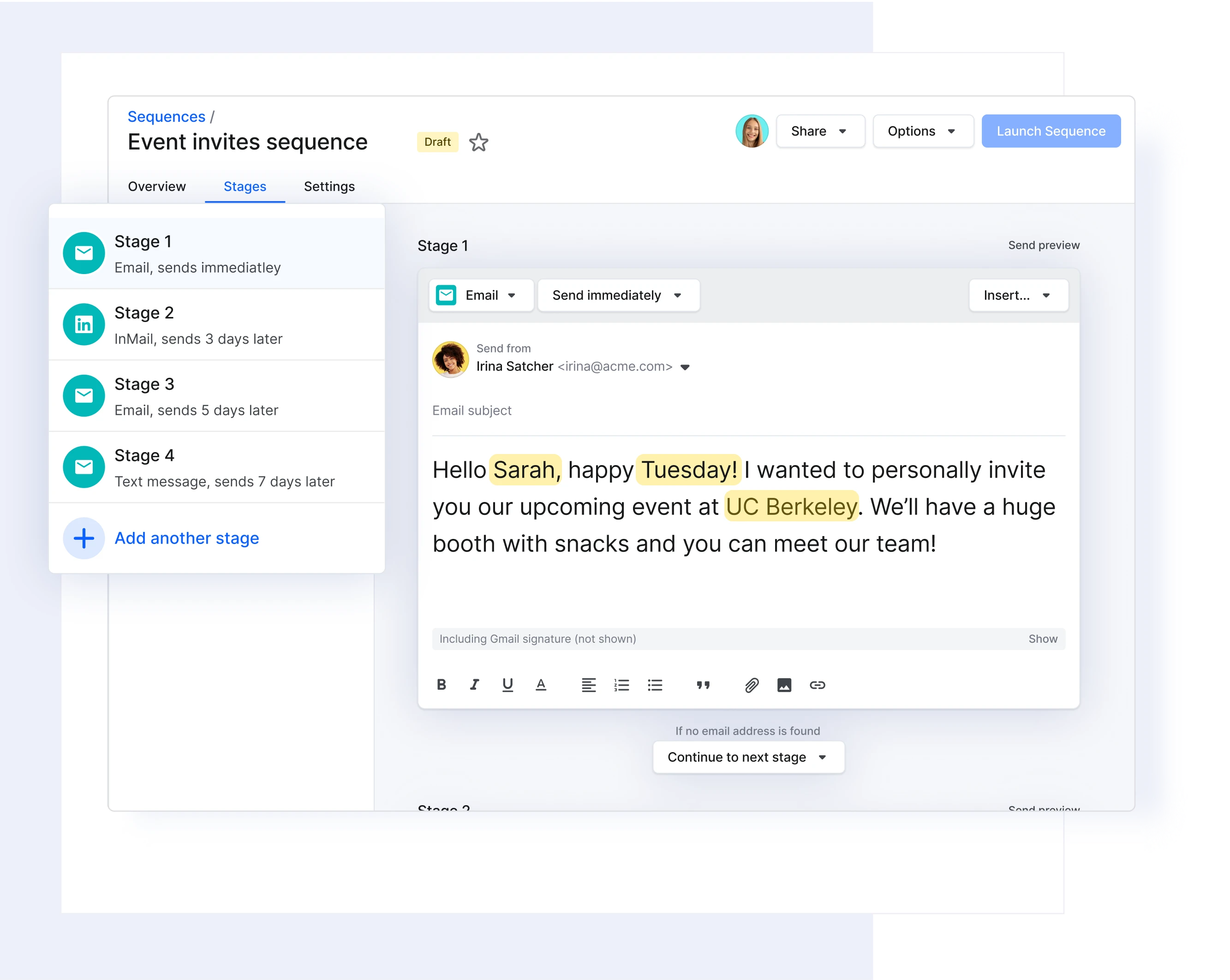
Task: Click Add another stage link
Action: point(186,538)
